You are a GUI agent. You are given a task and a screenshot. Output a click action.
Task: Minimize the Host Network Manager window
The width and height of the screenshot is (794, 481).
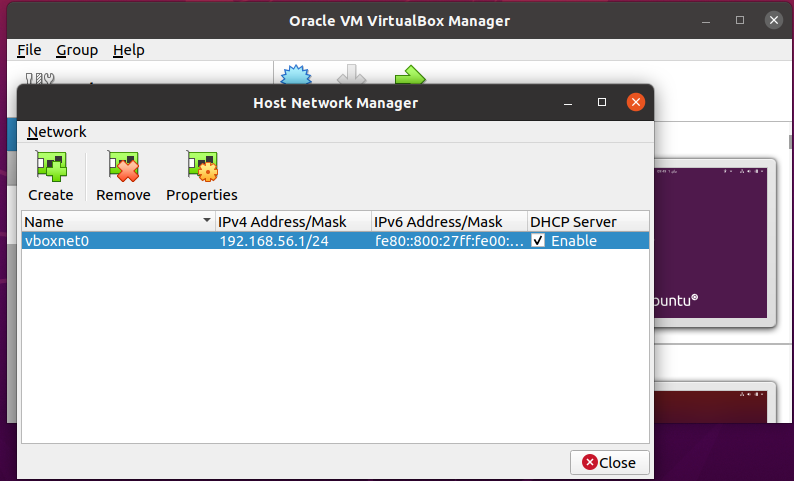pos(568,103)
